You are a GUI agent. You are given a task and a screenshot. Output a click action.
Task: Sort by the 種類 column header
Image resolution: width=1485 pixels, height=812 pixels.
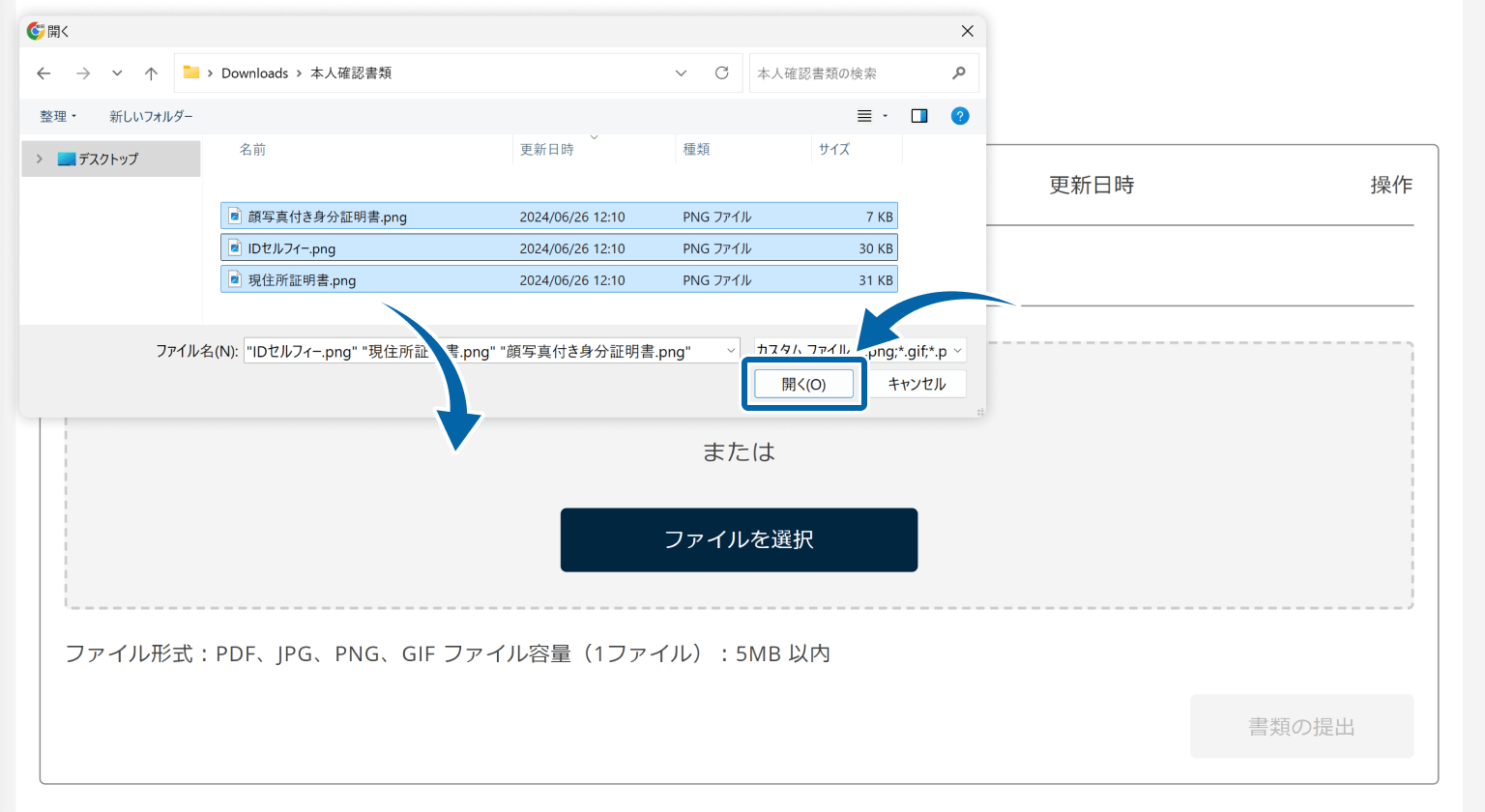(696, 149)
